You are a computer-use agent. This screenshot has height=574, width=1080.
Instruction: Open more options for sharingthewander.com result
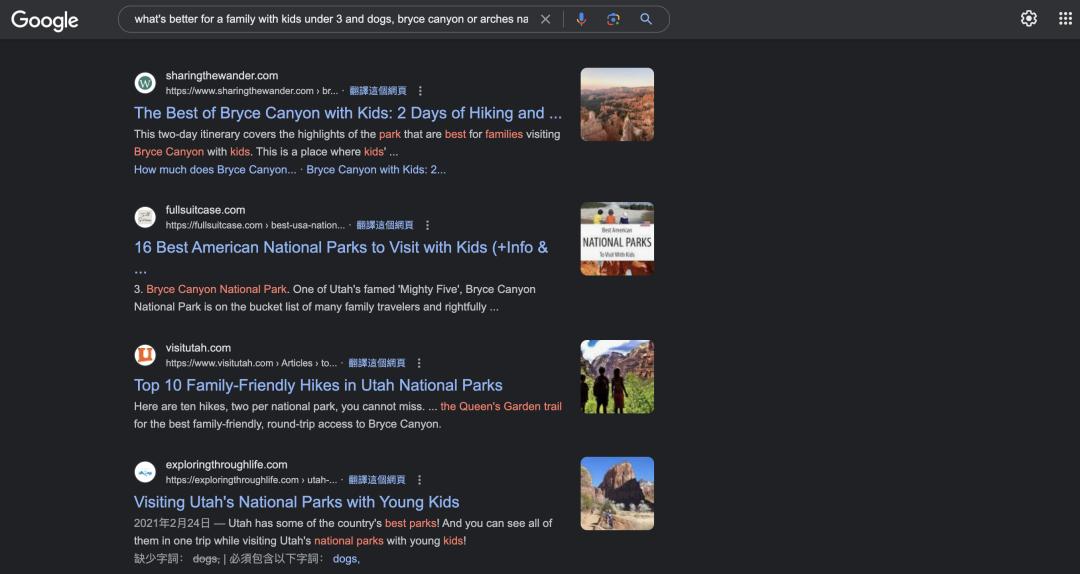420,91
